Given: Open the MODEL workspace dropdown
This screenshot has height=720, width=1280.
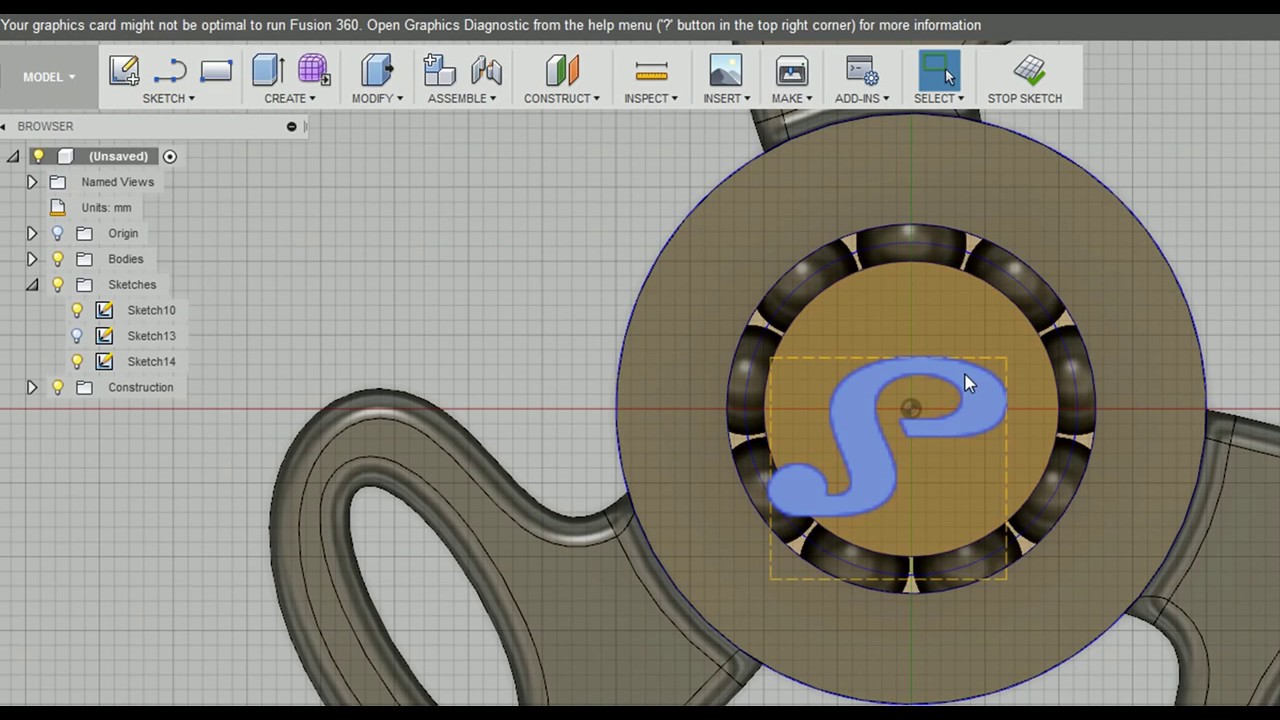Looking at the screenshot, I should click(49, 77).
